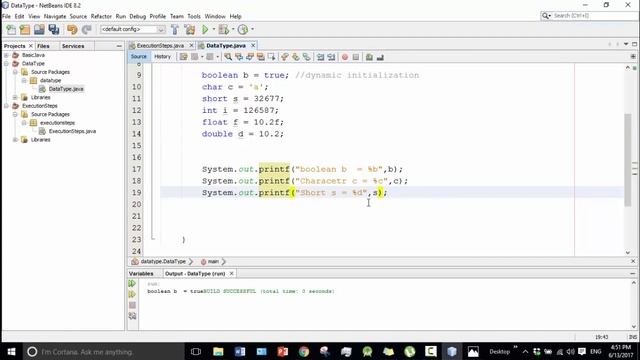
Task: Open the Refactor menu
Action: (101, 16)
